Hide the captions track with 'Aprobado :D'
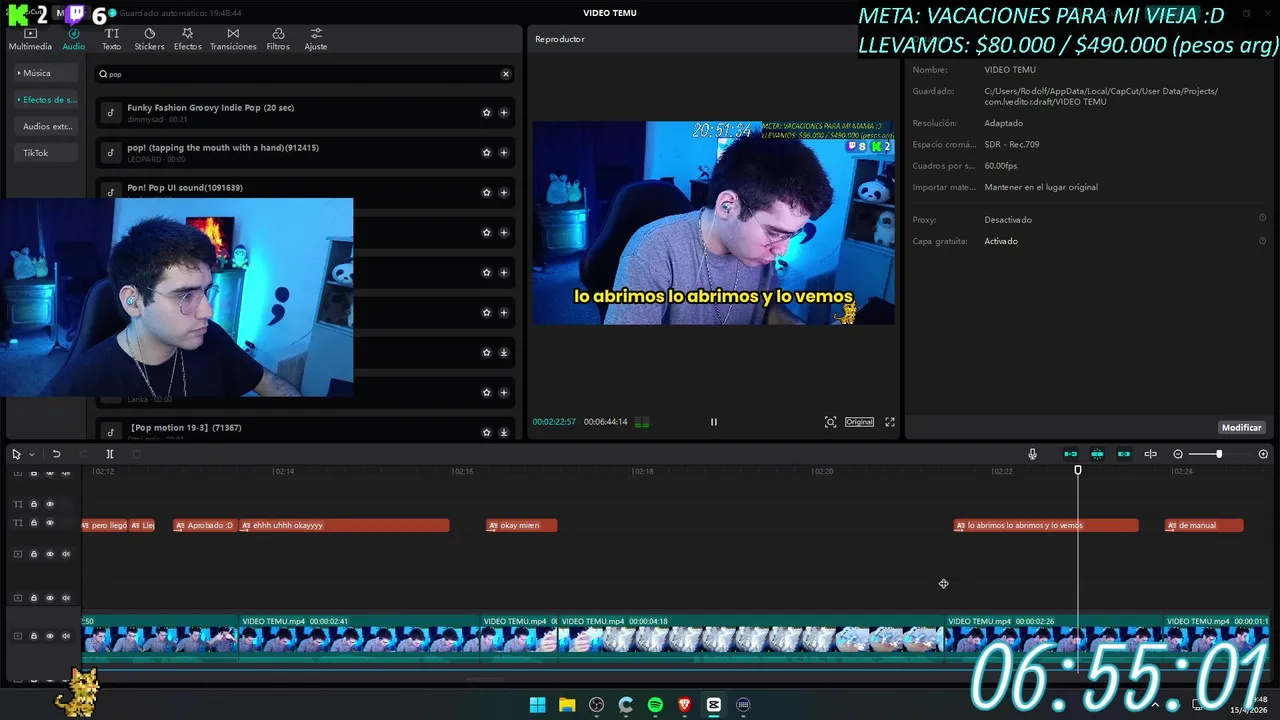The height and width of the screenshot is (720, 1280). coord(49,523)
